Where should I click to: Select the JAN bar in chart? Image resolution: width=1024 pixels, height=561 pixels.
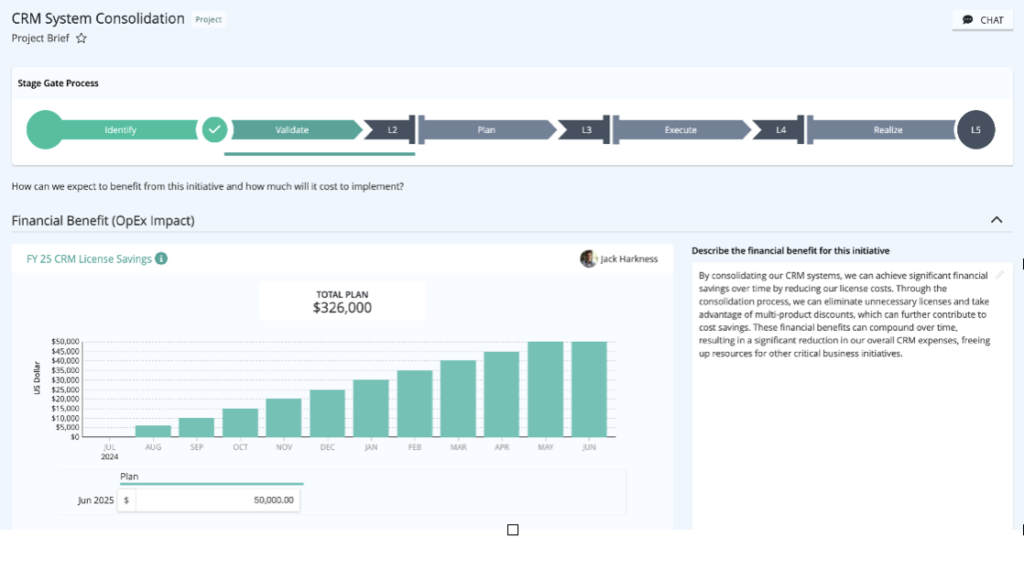(x=371, y=408)
